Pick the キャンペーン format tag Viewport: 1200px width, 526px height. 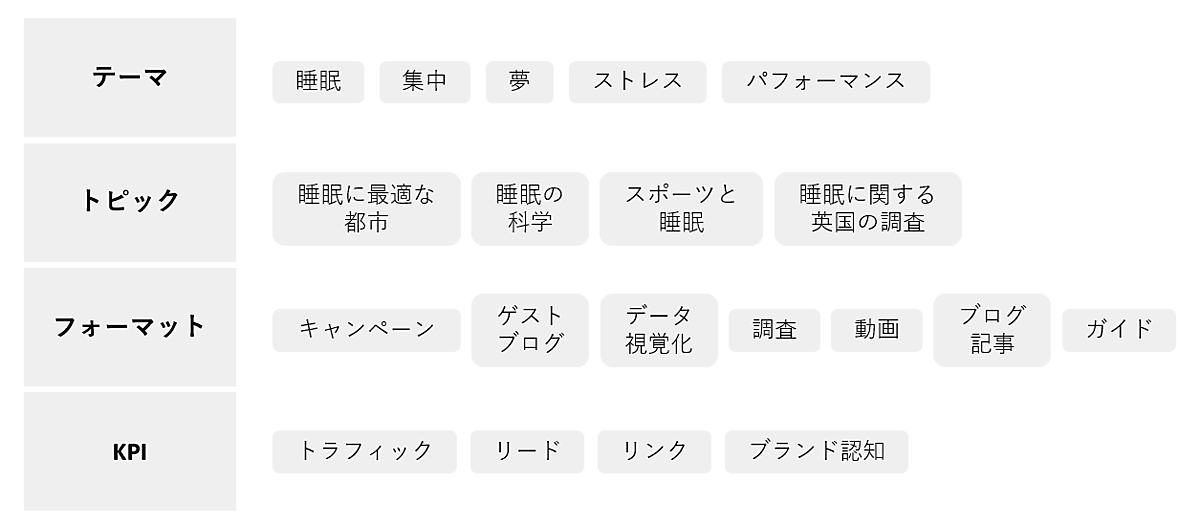pyautogui.click(x=366, y=330)
